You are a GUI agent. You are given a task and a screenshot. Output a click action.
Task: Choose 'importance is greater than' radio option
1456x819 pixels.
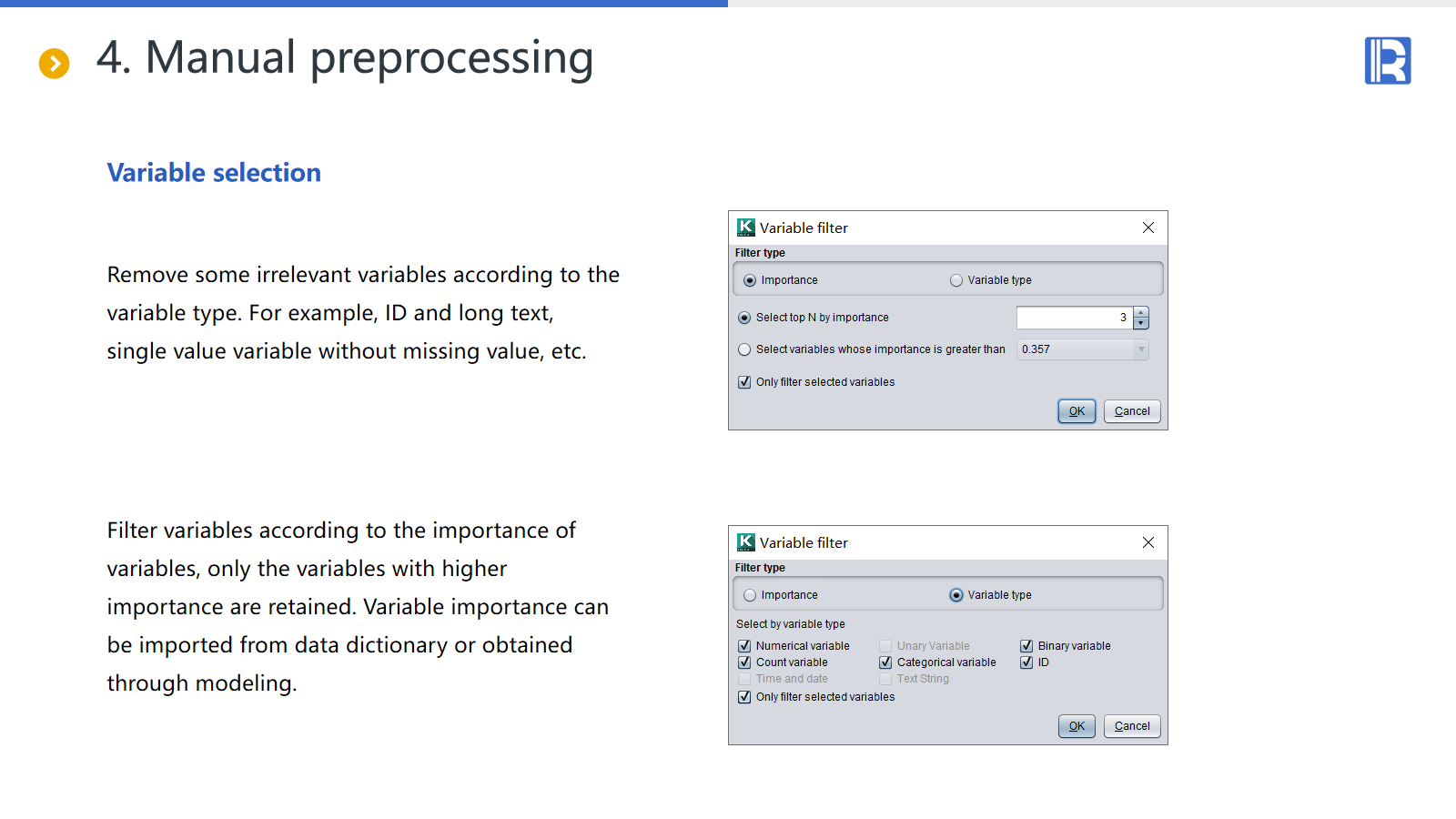click(744, 349)
